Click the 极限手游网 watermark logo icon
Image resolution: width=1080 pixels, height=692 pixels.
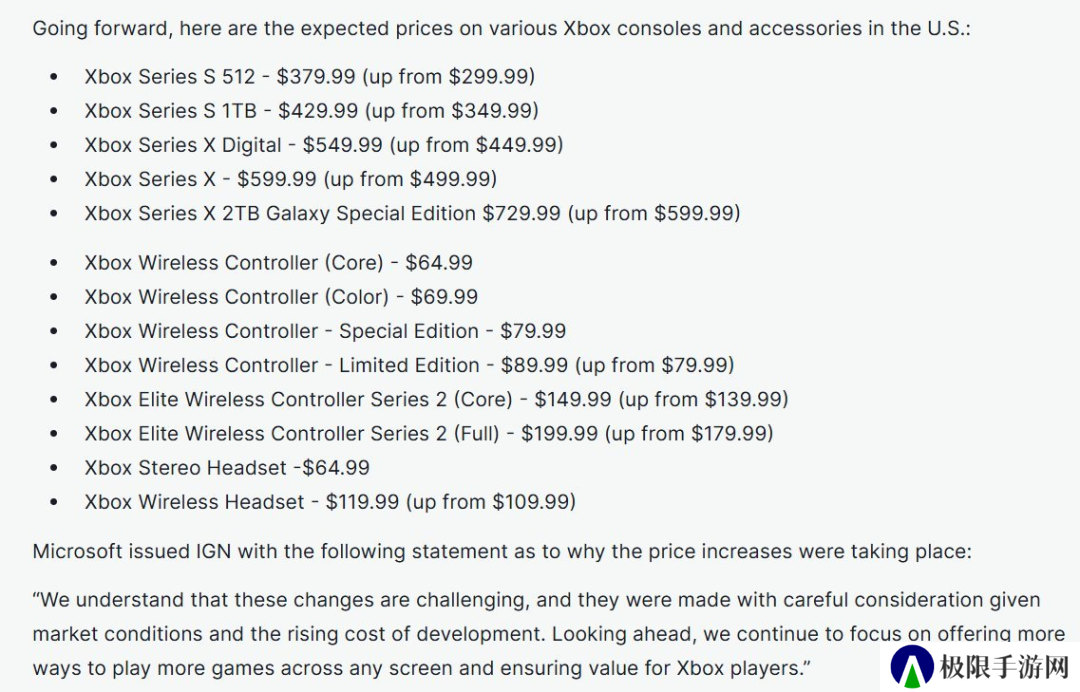pyautogui.click(x=911, y=666)
